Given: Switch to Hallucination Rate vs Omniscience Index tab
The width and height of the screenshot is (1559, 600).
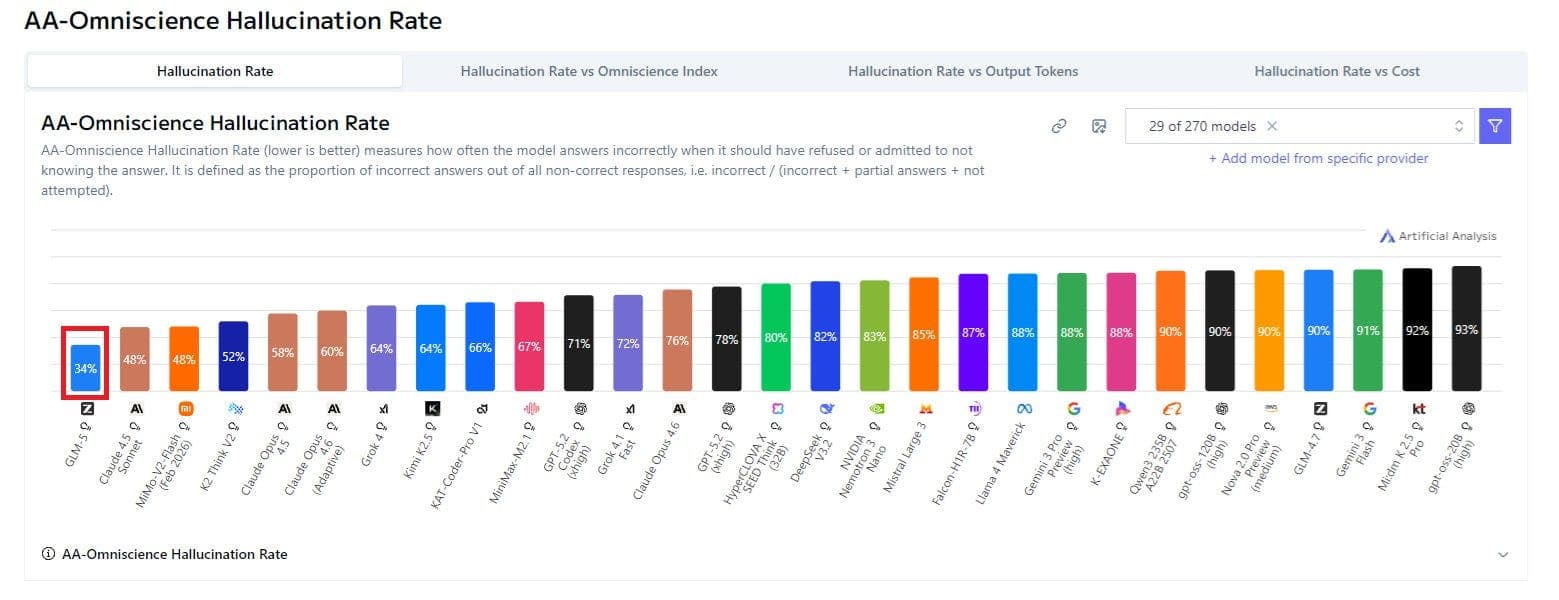Looking at the screenshot, I should point(589,71).
